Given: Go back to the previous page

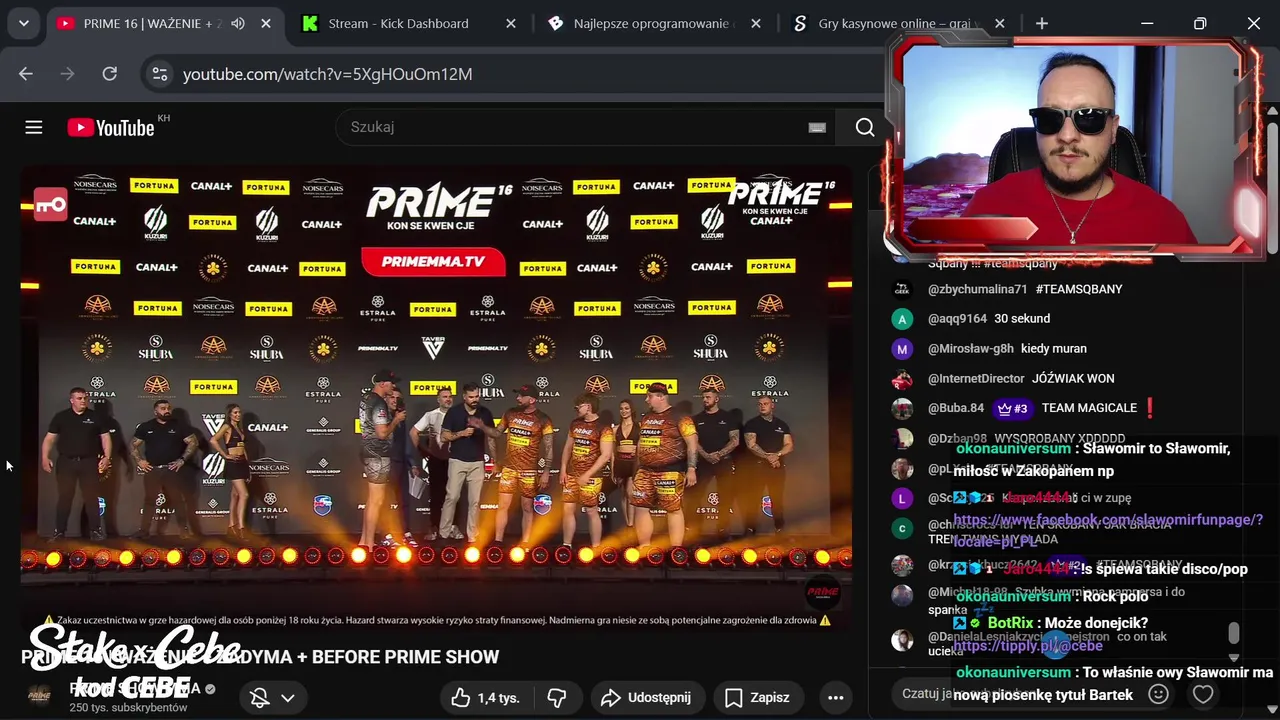Looking at the screenshot, I should (26, 73).
